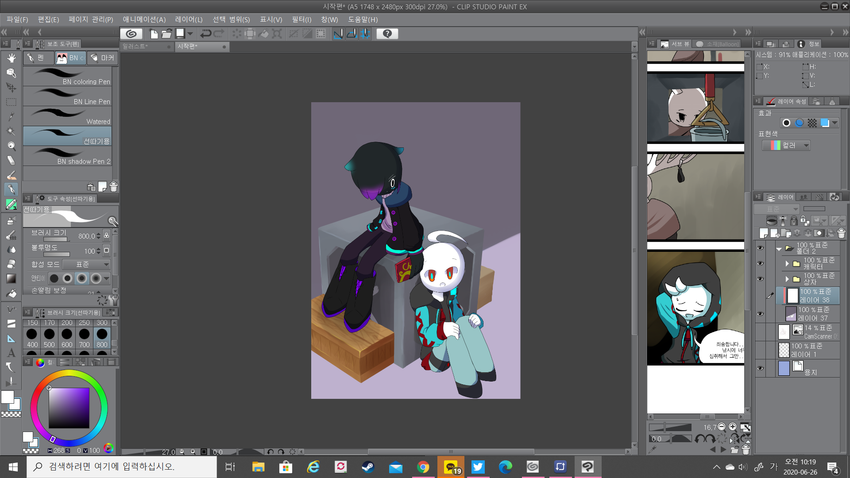This screenshot has height=478, width=850.
Task: Show the hidden CamScanner layer
Action: [760, 332]
